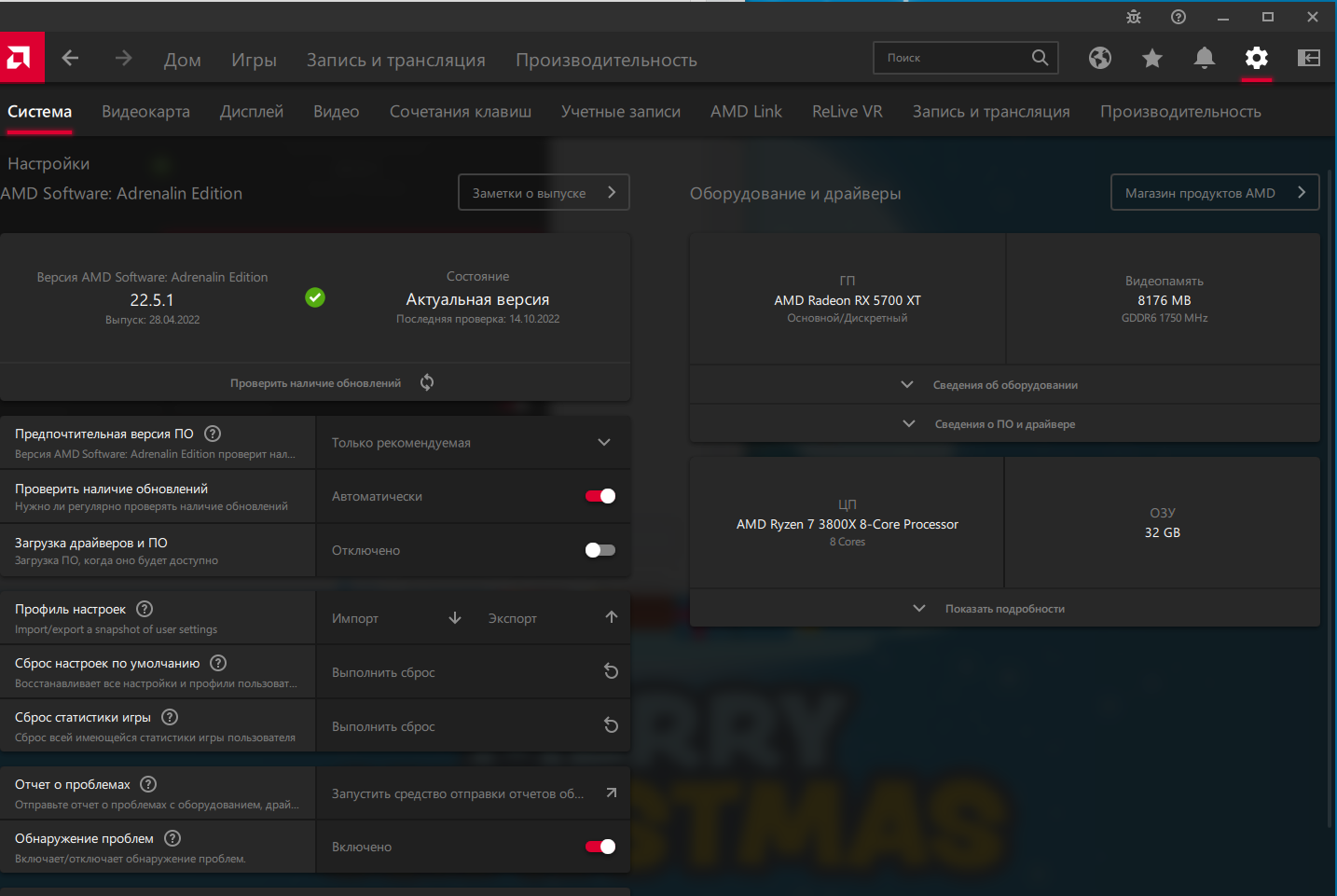Expand Сведения о ПО и драйвере
This screenshot has height=896, width=1337.
coord(1004,423)
